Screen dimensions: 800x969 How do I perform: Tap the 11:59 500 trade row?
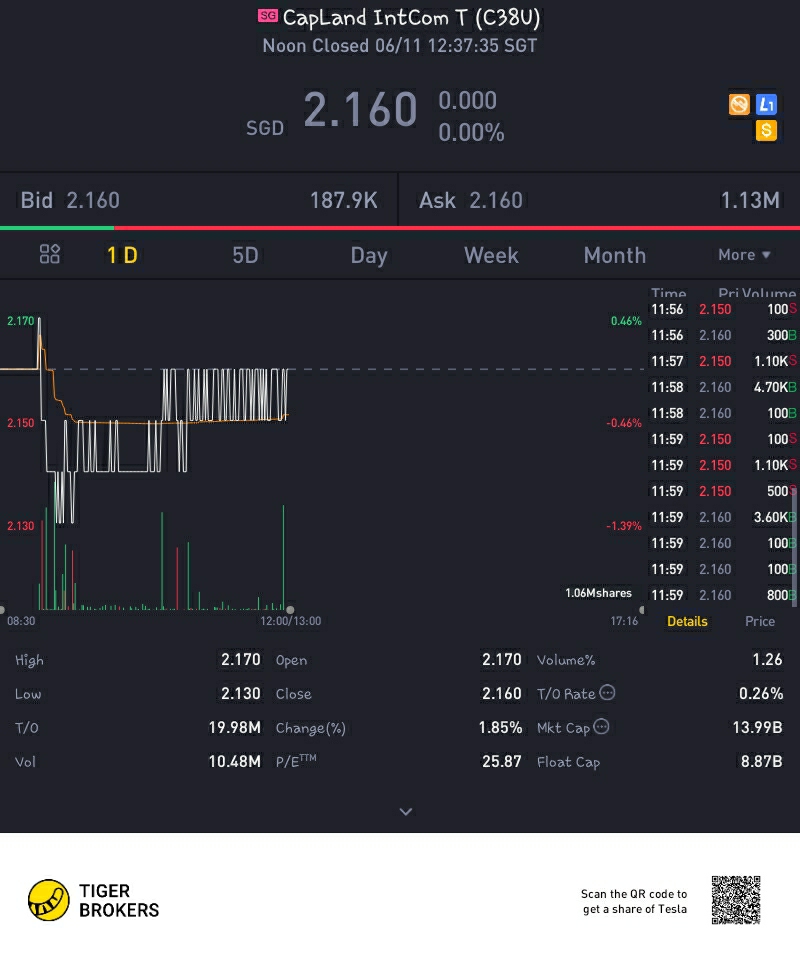pyautogui.click(x=723, y=491)
